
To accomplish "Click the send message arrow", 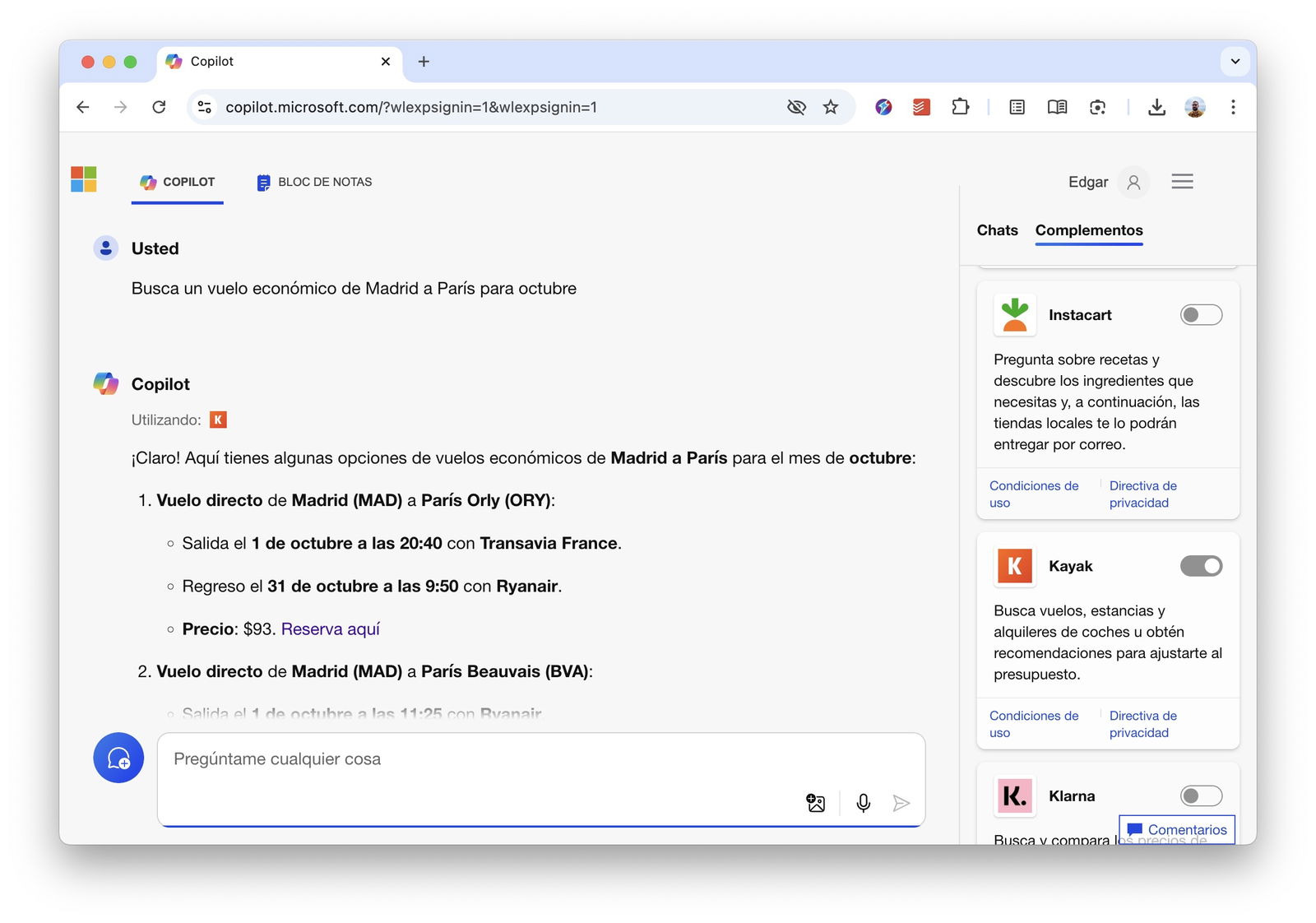I will [901, 803].
